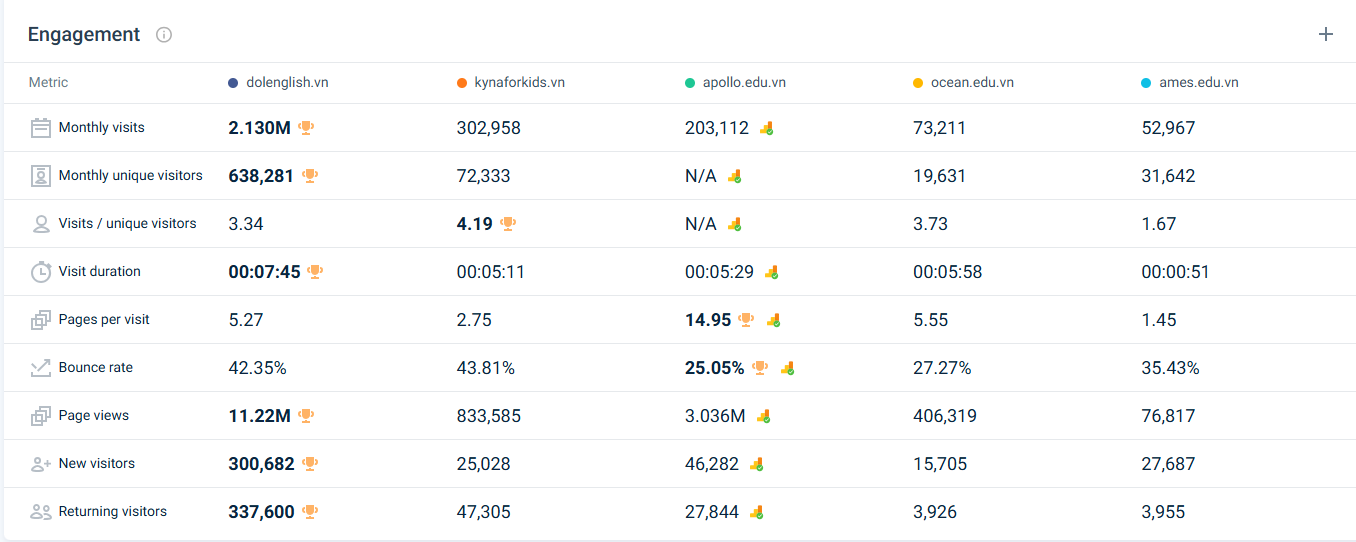
Task: Click the Page views stacked-pages icon
Action: tap(41, 416)
